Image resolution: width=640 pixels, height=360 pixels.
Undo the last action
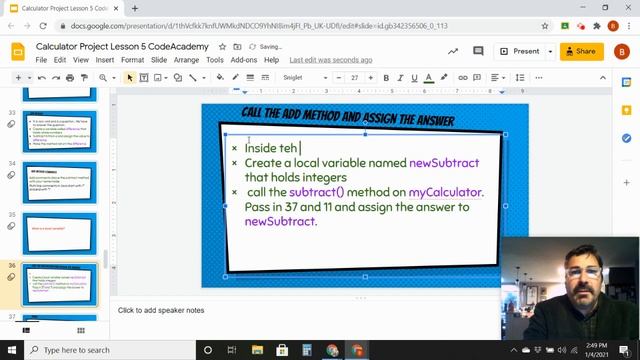[42, 78]
